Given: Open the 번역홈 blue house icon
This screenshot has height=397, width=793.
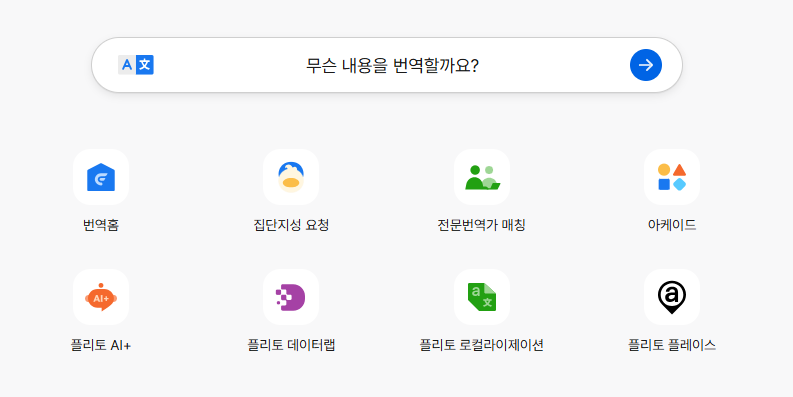Looking at the screenshot, I should click(101, 177).
